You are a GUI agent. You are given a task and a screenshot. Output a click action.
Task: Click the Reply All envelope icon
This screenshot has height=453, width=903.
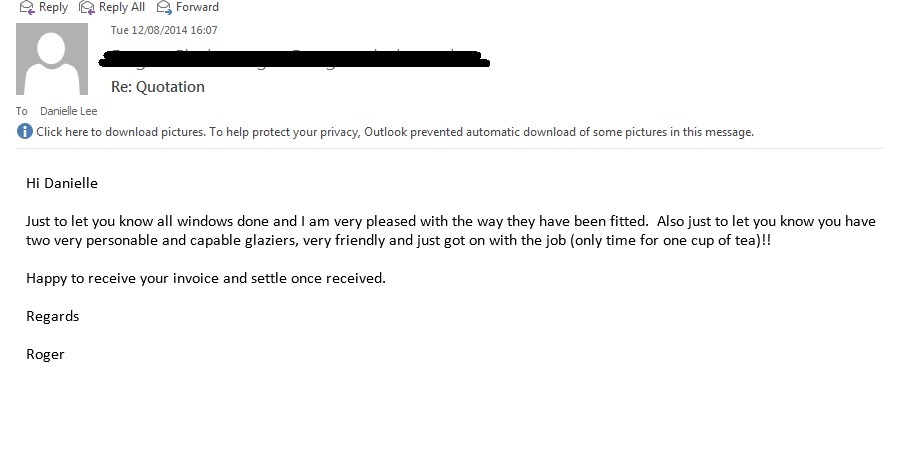[86, 7]
